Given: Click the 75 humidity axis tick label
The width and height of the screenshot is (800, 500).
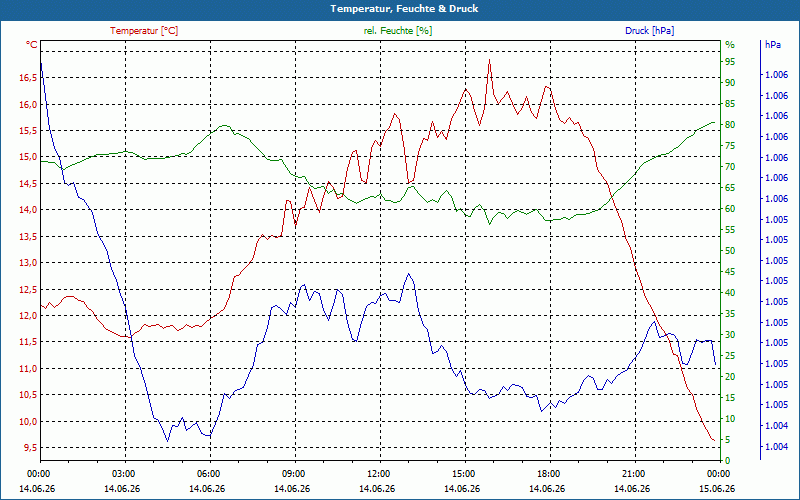Looking at the screenshot, I should coord(730,146).
